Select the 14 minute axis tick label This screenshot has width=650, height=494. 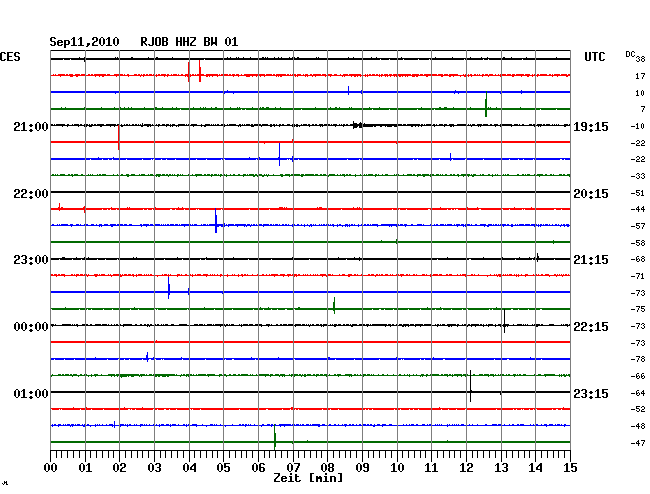tap(536, 468)
